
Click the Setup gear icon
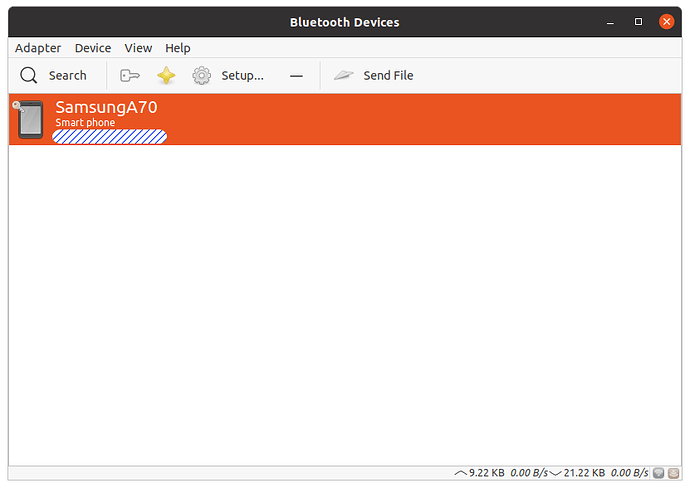(202, 76)
